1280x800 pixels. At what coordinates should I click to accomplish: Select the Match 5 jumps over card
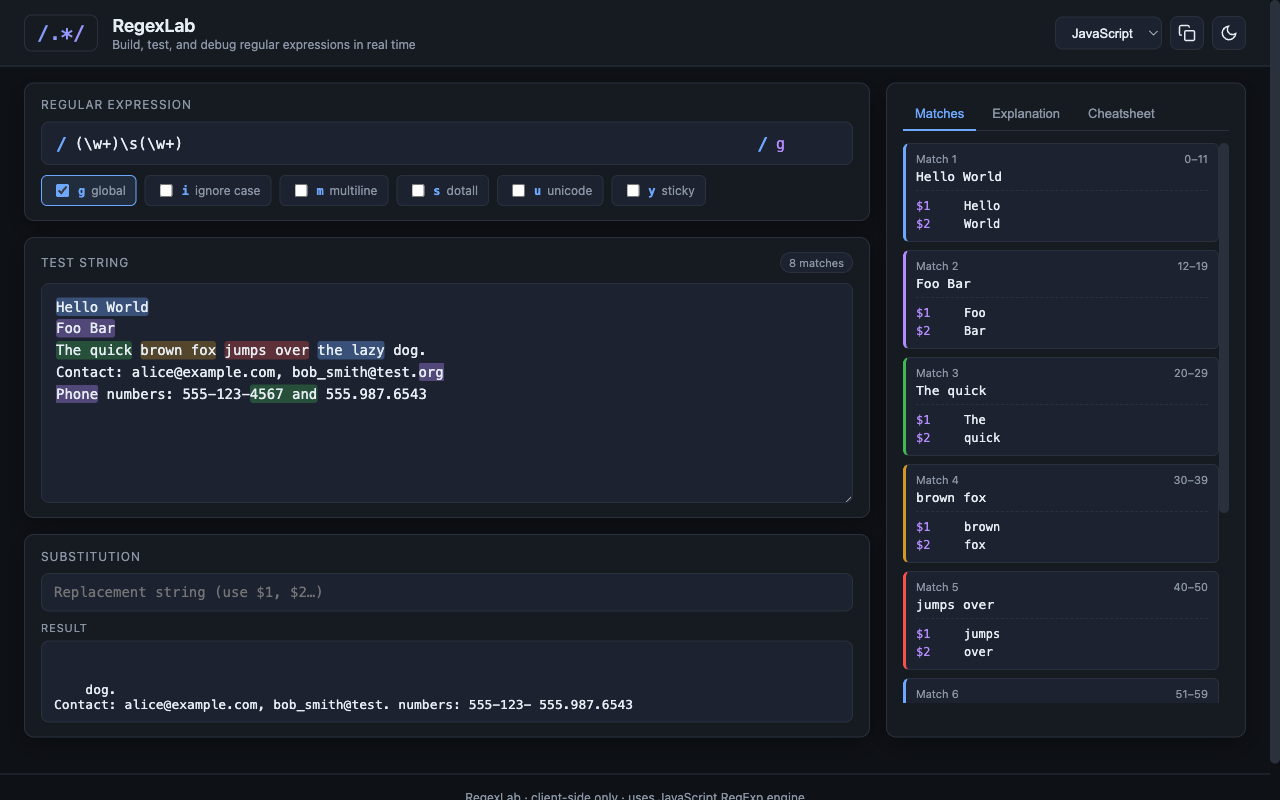coord(1060,620)
